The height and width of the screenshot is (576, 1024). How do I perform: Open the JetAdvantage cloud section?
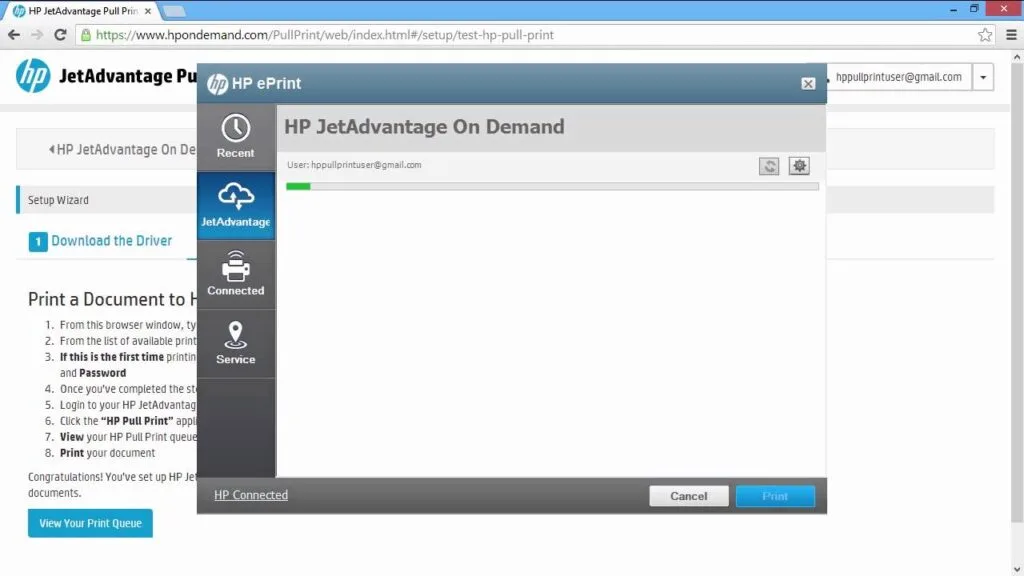236,206
